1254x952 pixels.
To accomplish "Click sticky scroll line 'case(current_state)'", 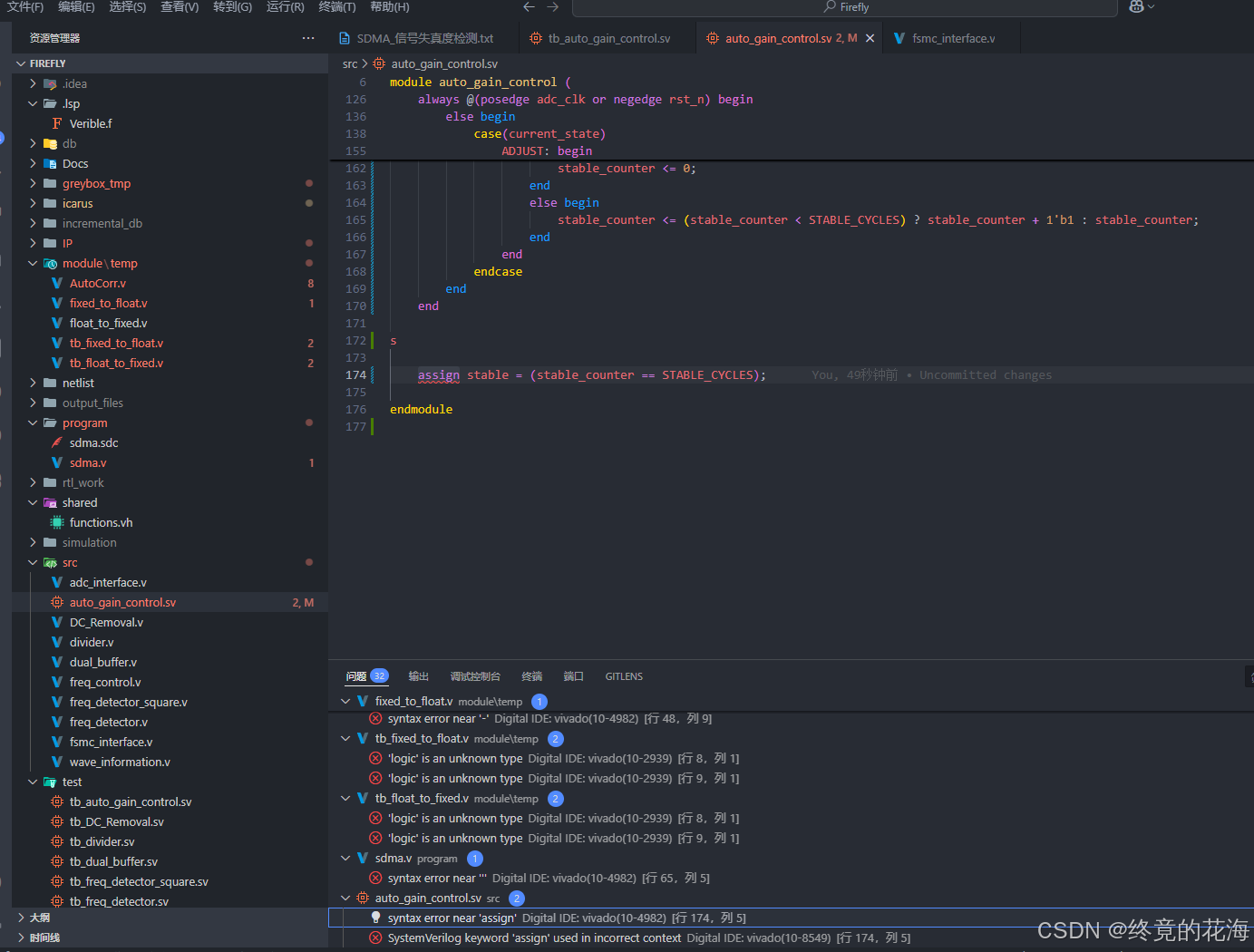I will tap(539, 133).
